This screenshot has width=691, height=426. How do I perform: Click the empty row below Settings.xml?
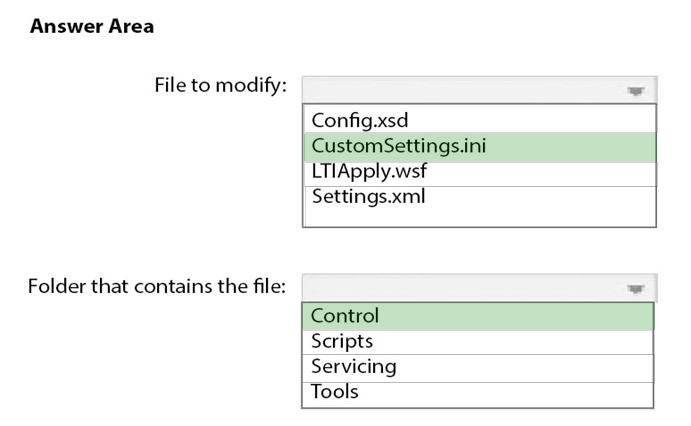tap(479, 218)
